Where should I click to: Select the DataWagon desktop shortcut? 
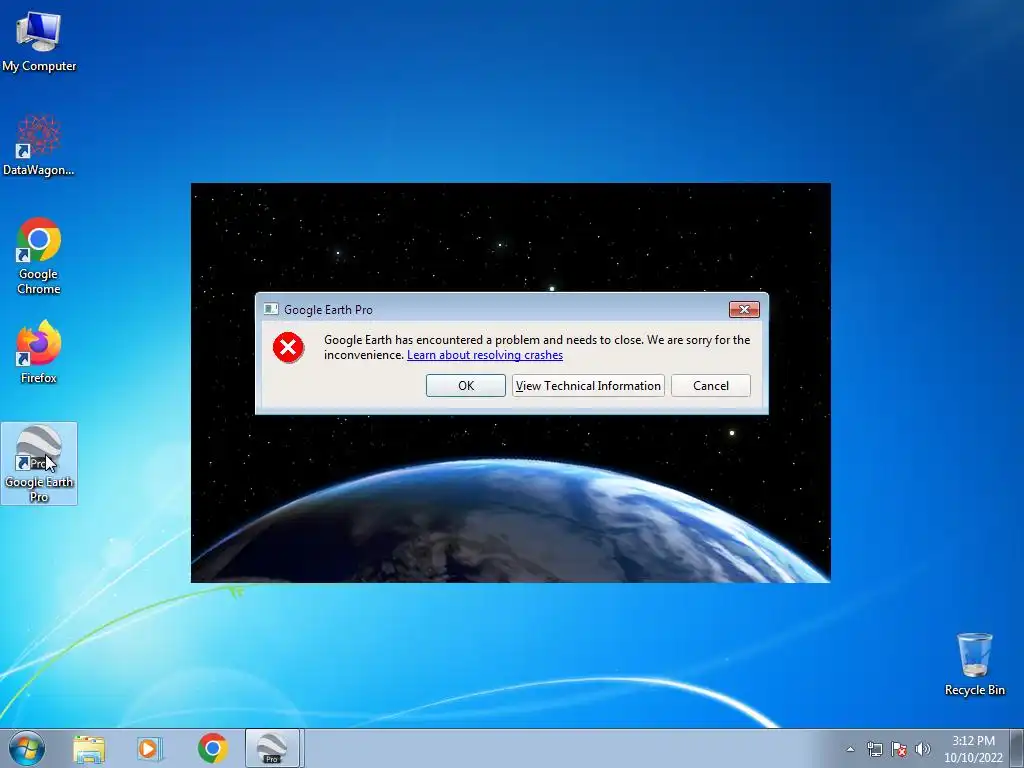click(x=39, y=146)
